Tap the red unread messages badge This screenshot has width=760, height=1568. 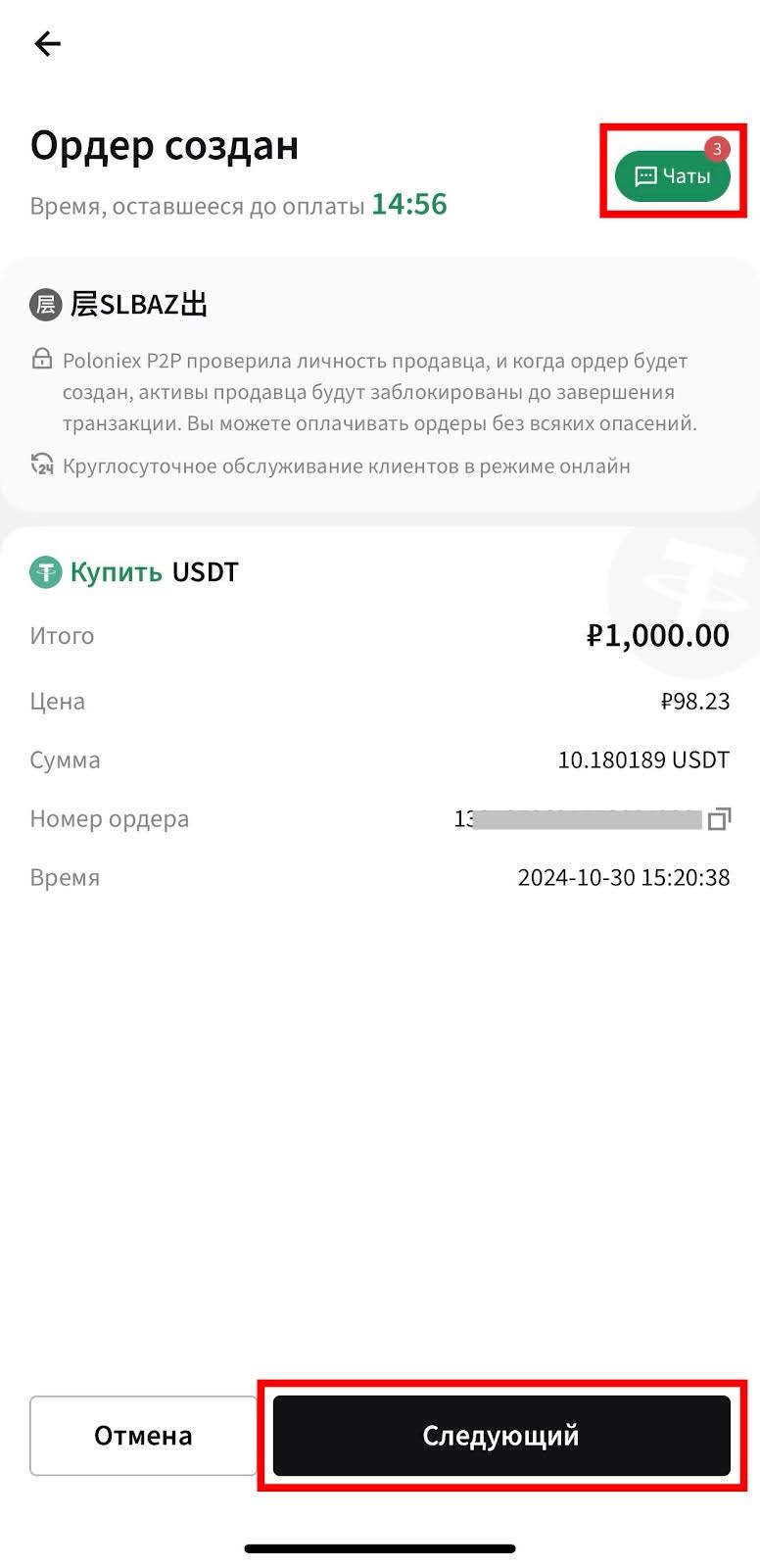717,149
